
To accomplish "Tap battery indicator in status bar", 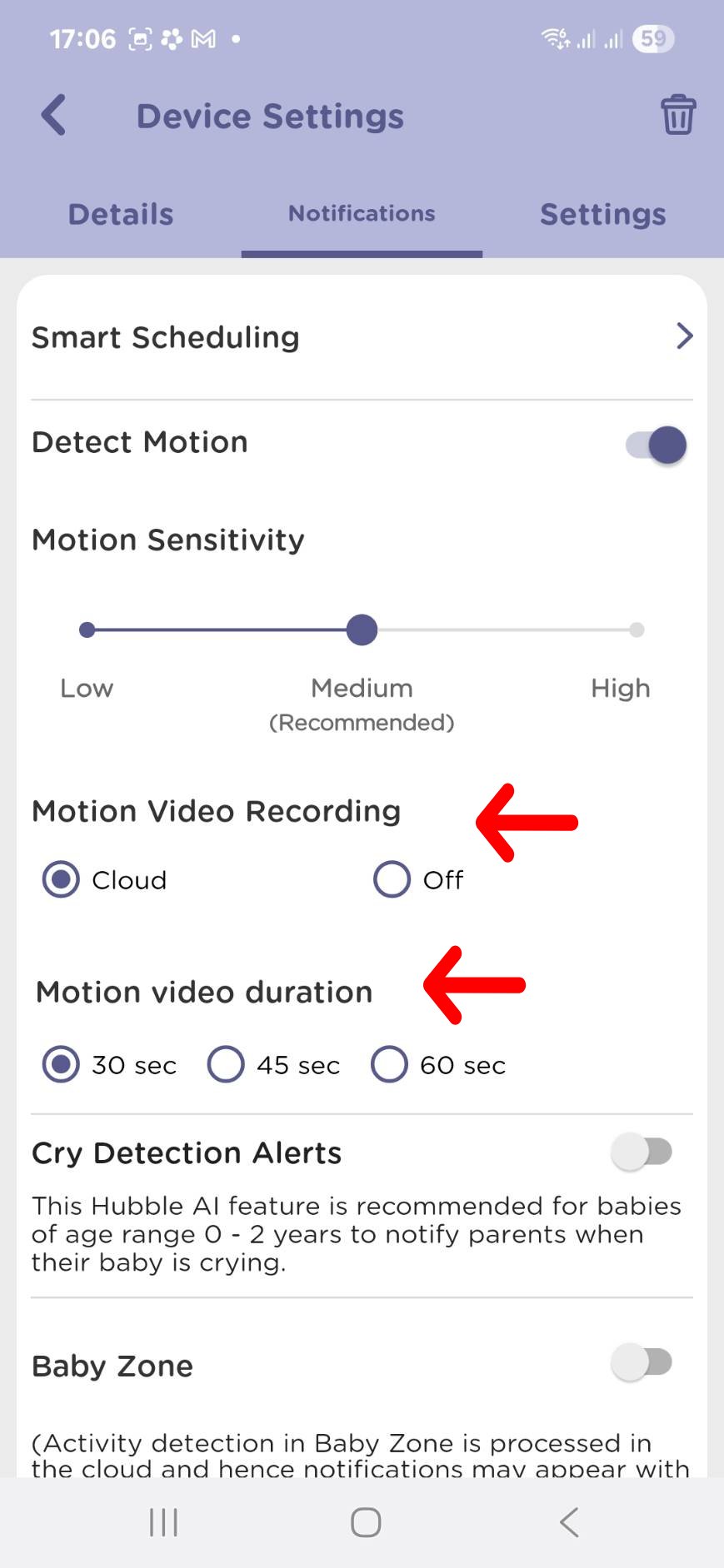I will click(653, 38).
